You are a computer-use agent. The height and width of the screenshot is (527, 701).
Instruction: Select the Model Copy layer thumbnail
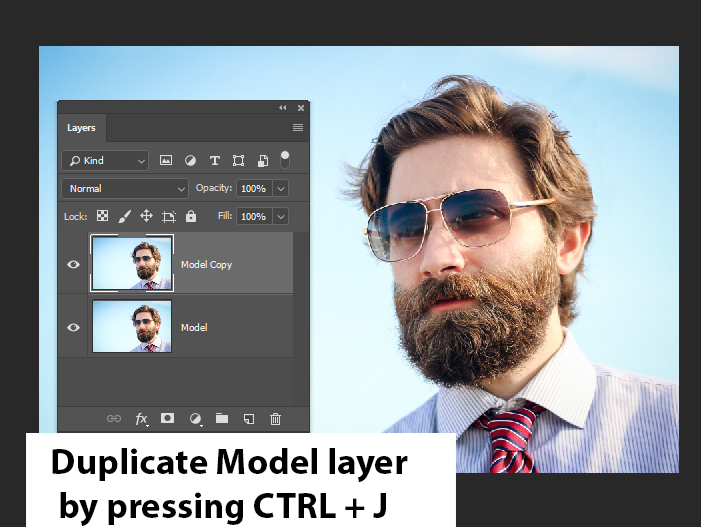pyautogui.click(x=132, y=263)
